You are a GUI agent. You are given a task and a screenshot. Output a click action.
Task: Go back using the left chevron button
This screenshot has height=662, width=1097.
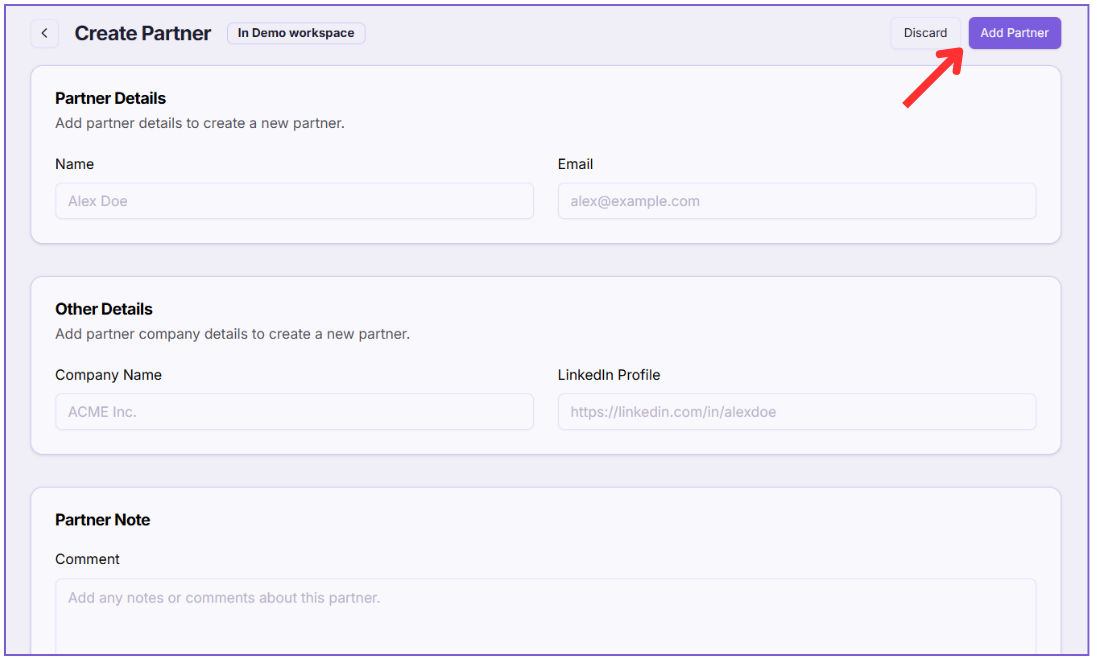[44, 33]
